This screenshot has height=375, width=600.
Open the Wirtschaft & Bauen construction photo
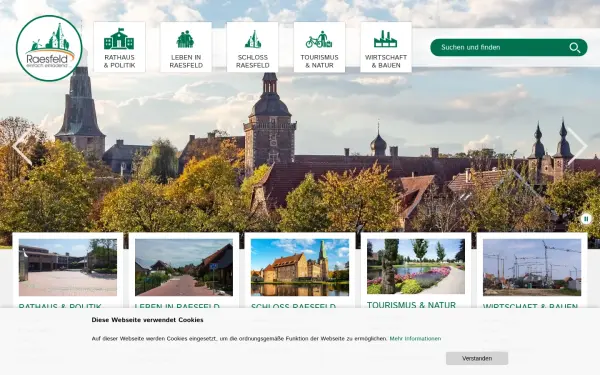click(x=532, y=267)
